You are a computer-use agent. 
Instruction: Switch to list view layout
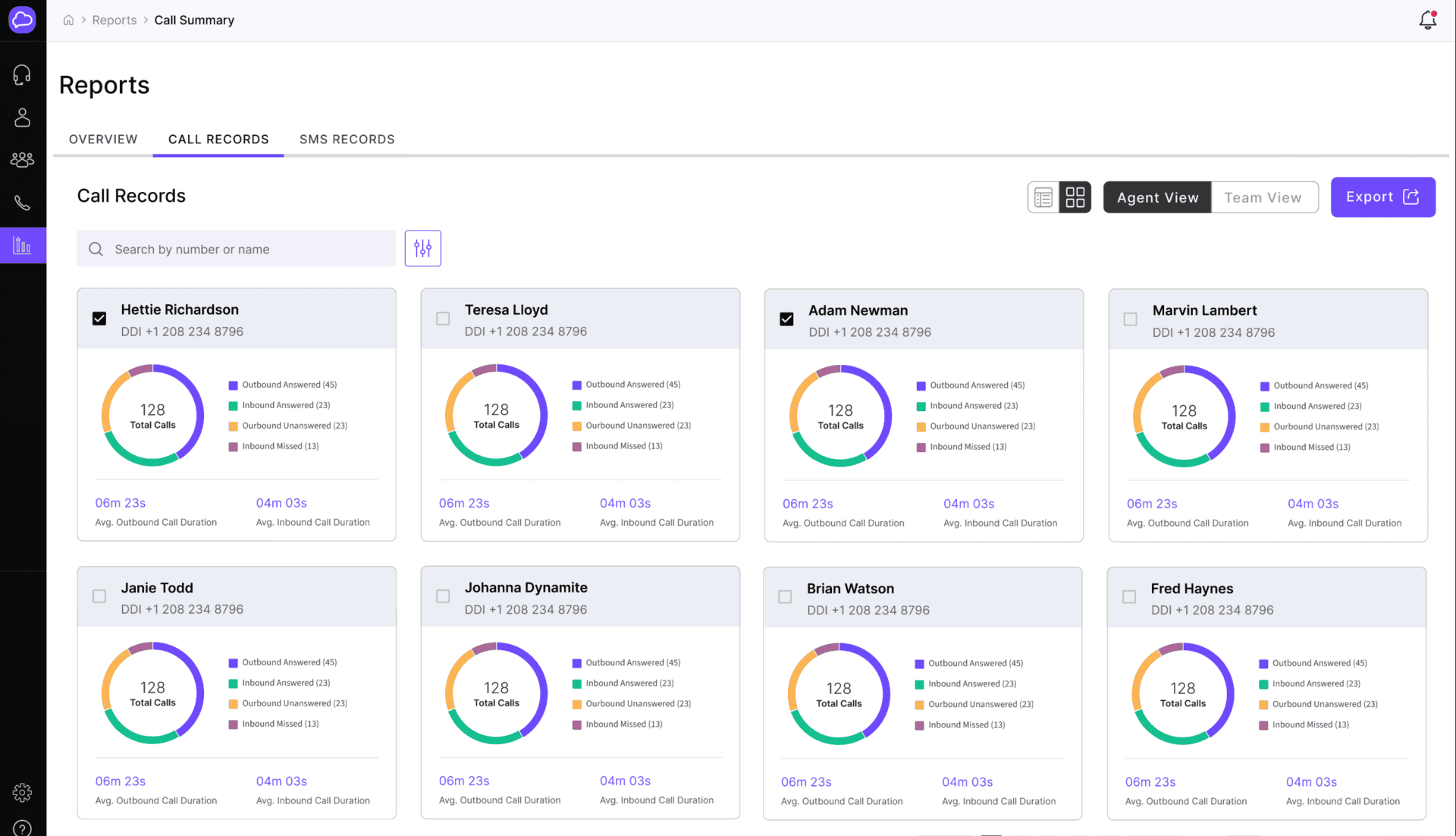[1043, 196]
